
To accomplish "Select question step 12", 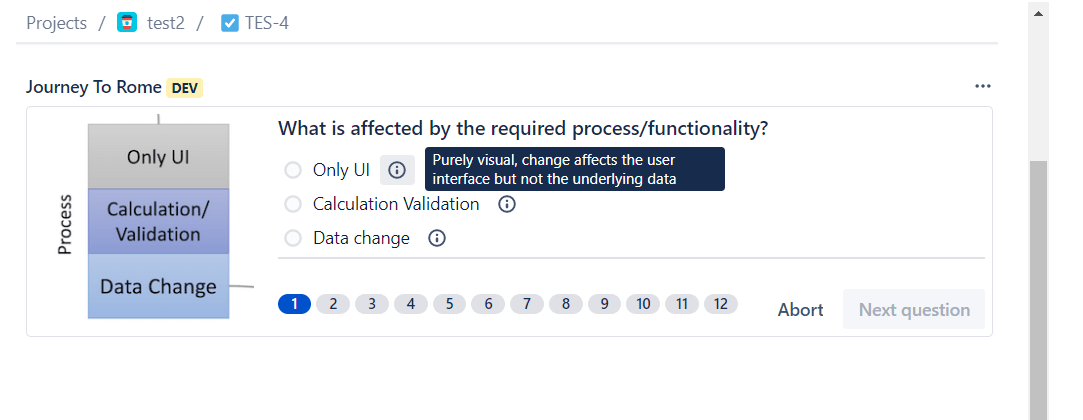I will 720,304.
